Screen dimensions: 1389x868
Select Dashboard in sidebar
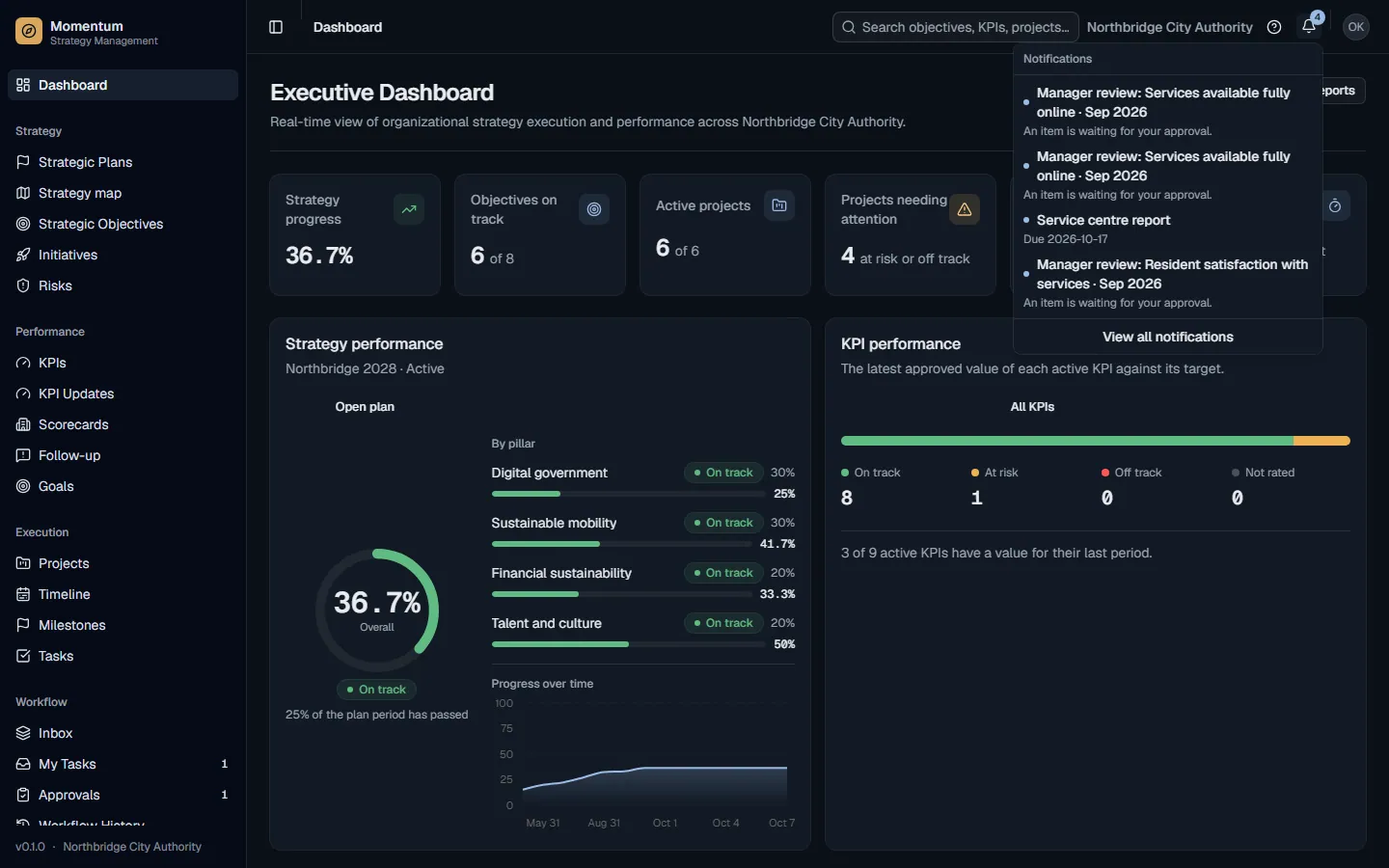coord(123,85)
